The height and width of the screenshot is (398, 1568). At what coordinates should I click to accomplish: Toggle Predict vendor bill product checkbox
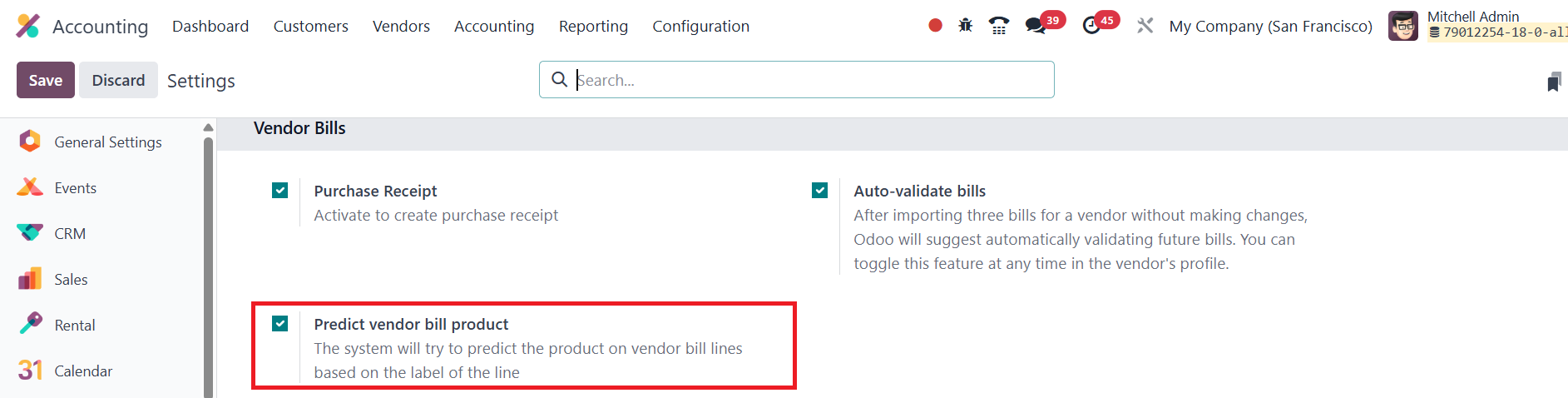point(280,324)
